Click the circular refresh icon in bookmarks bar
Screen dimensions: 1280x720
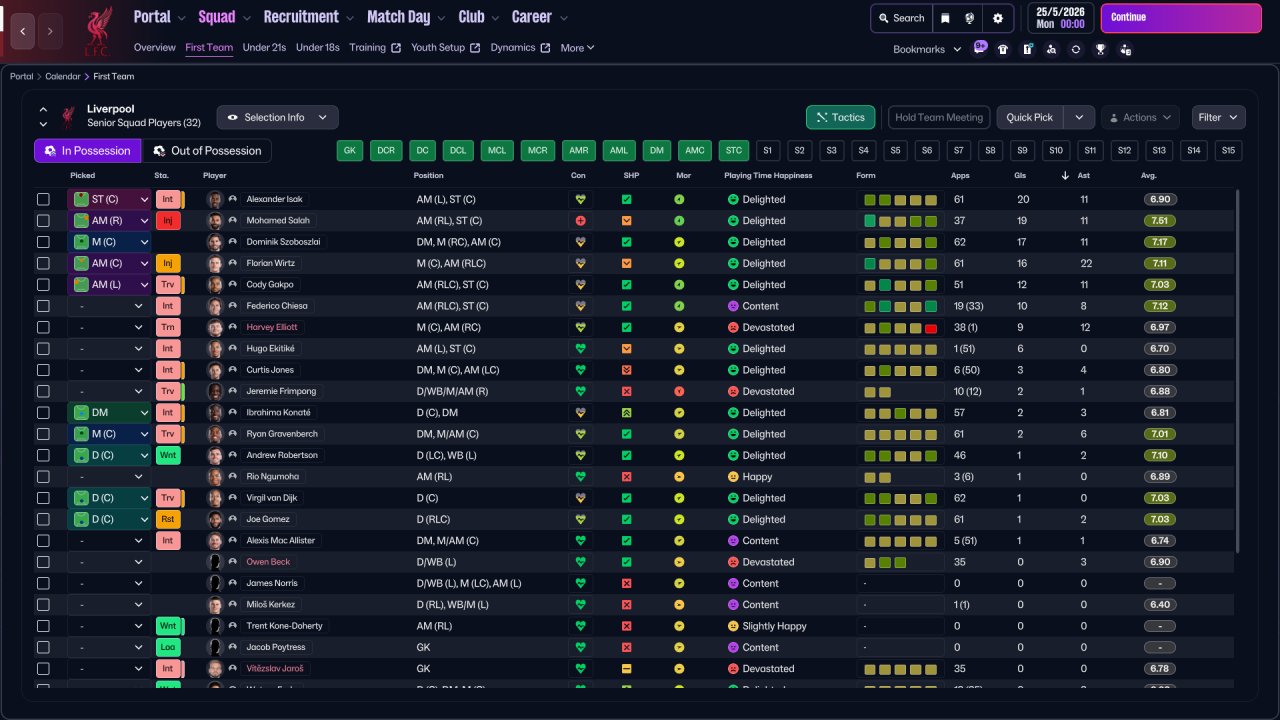point(1075,49)
